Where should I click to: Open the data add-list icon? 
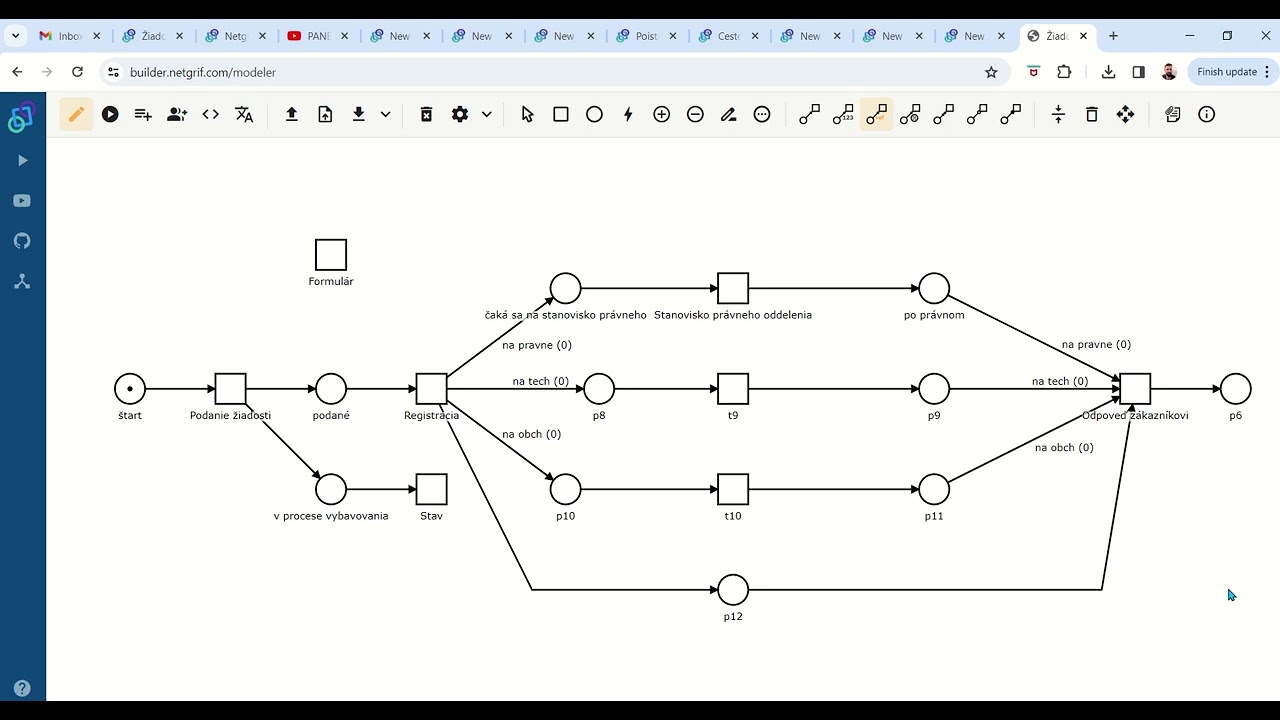point(143,115)
